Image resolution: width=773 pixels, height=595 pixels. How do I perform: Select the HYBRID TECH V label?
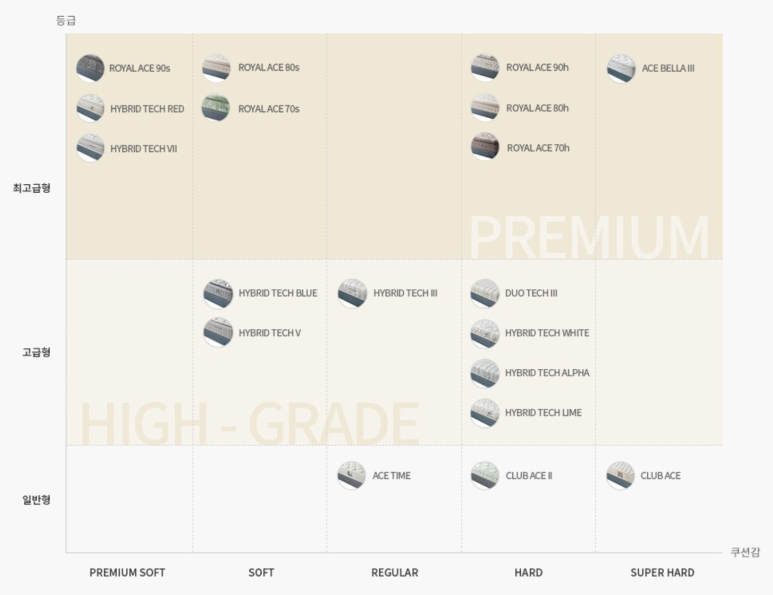pos(270,333)
